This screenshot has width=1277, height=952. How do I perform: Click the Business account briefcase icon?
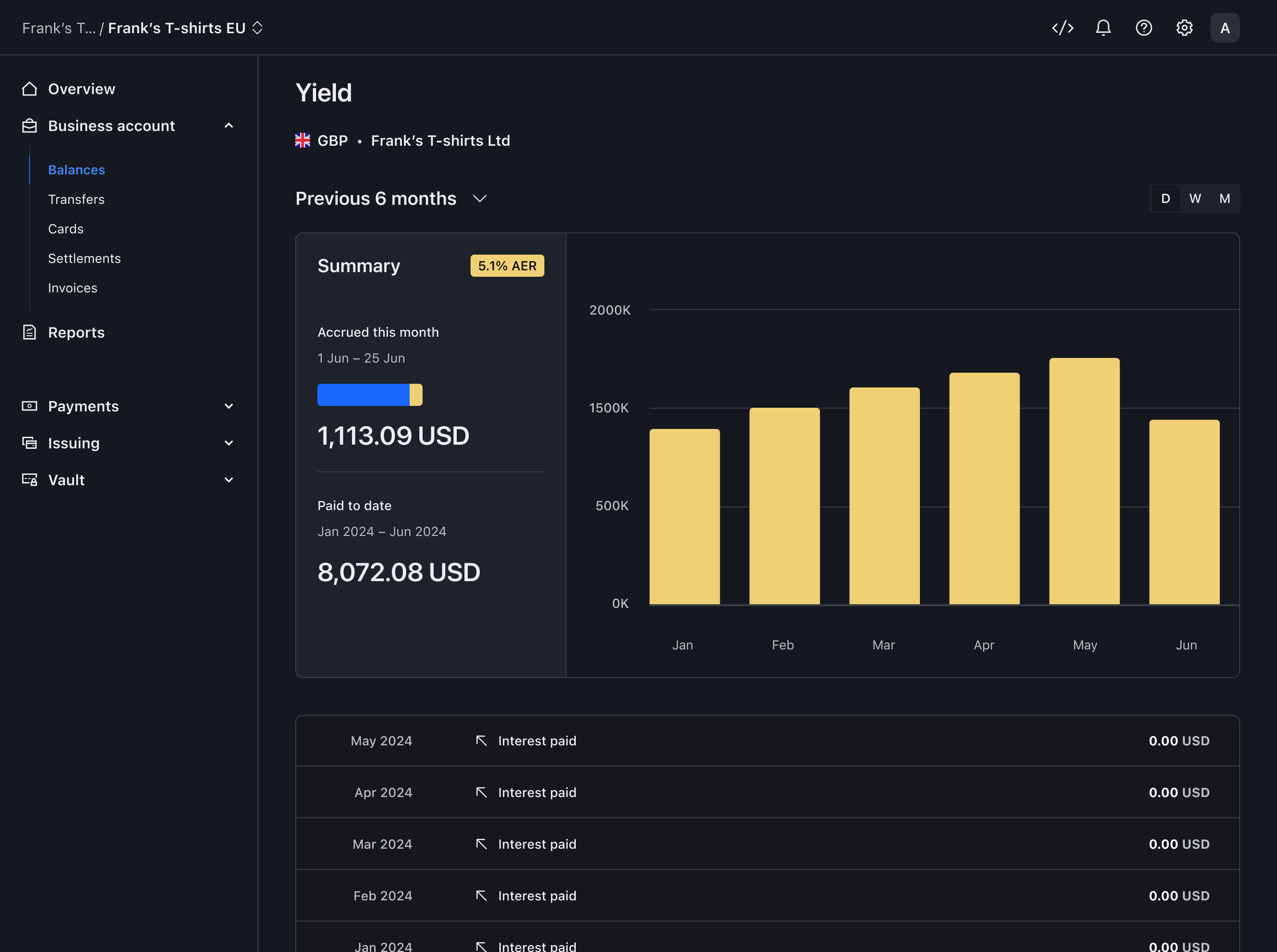click(x=30, y=125)
